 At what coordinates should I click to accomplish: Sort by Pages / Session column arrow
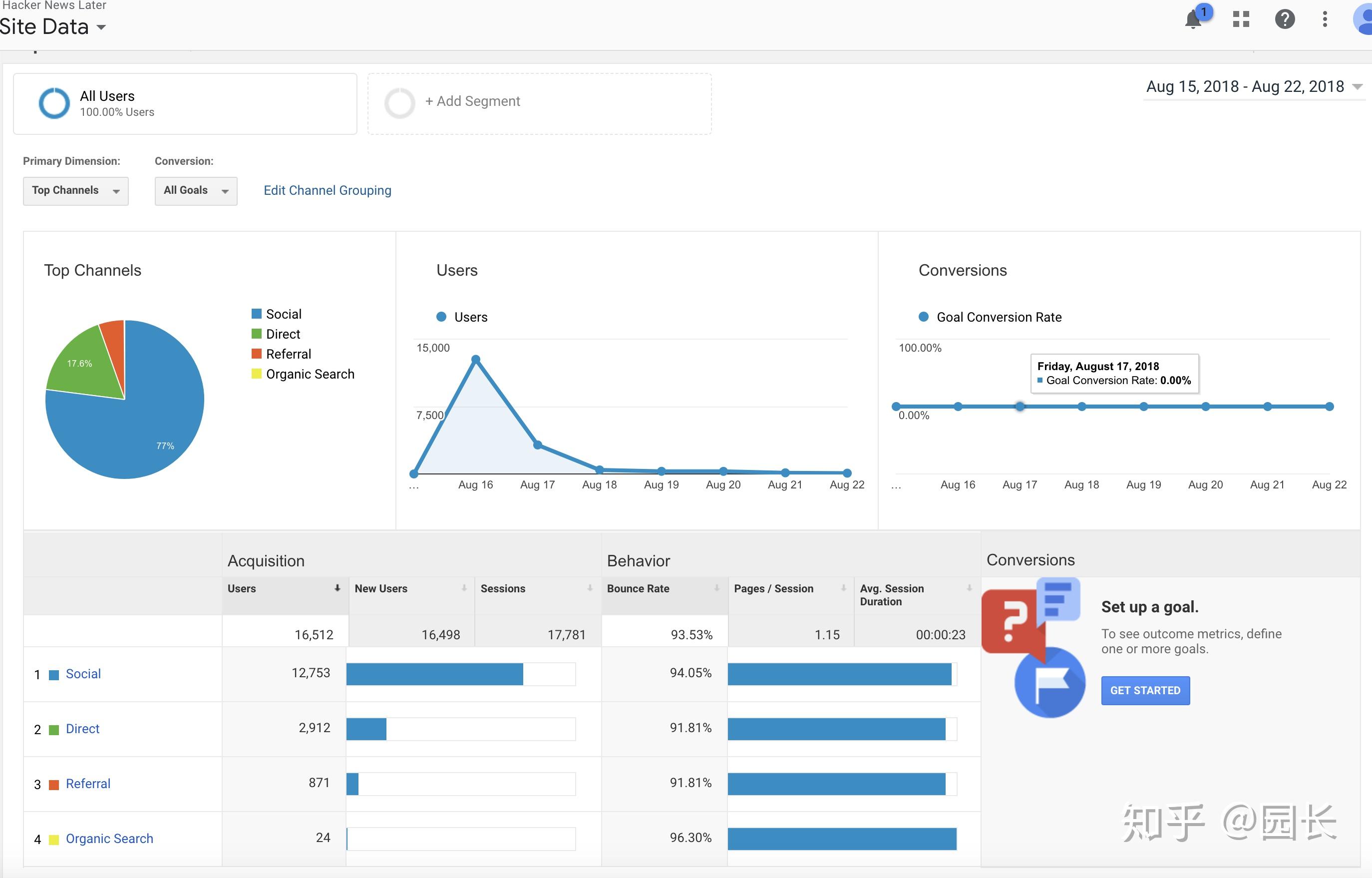pyautogui.click(x=843, y=588)
